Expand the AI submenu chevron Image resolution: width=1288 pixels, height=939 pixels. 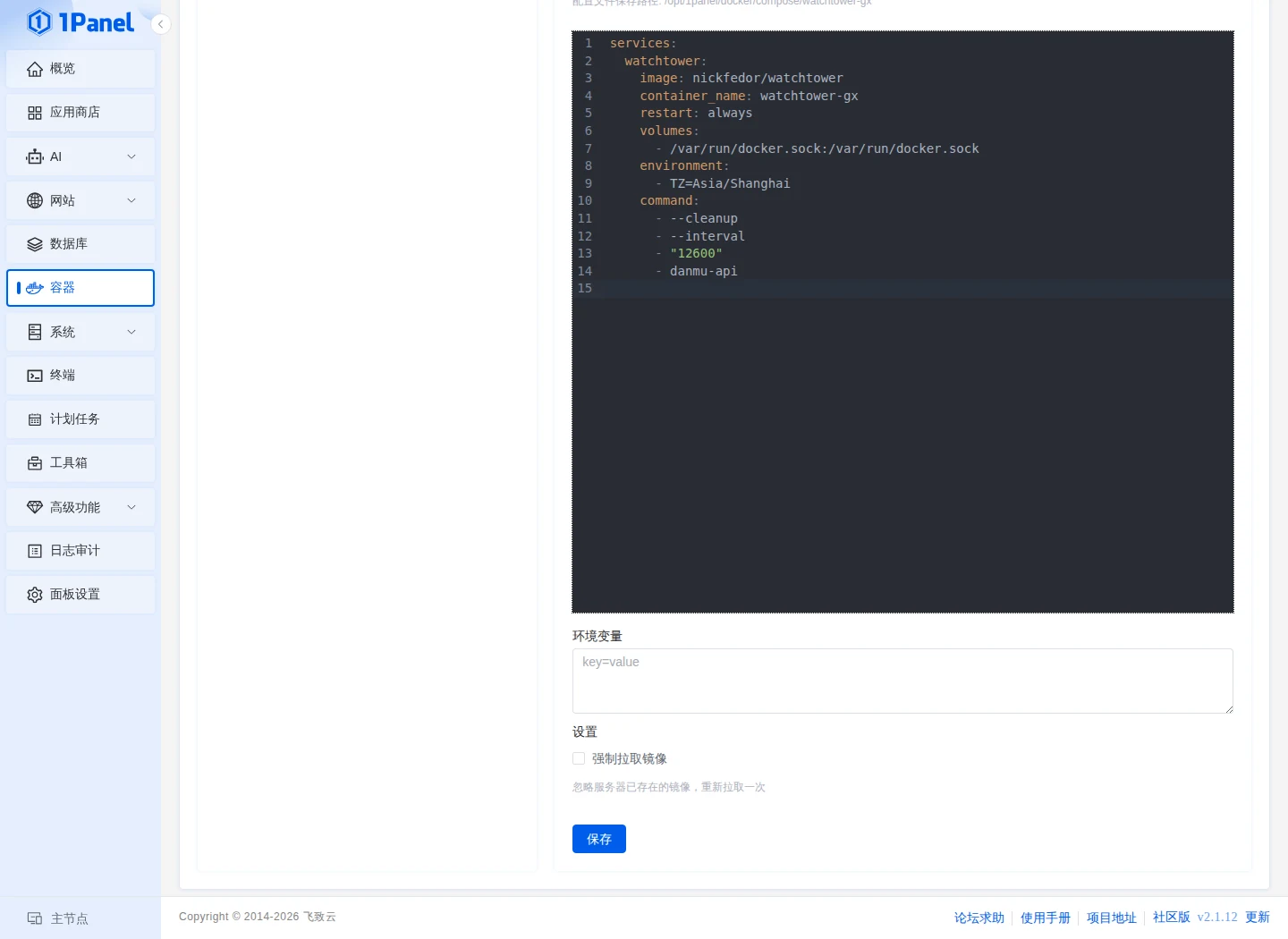pyautogui.click(x=131, y=156)
